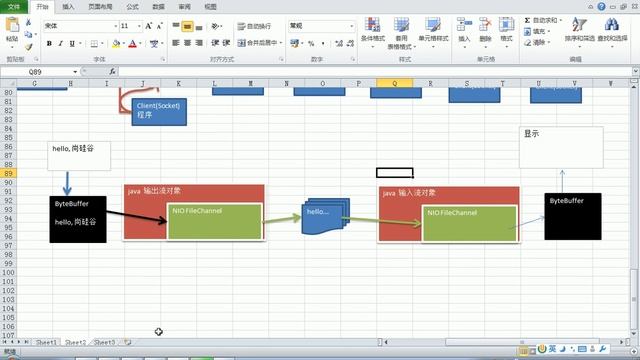
Task: Switch to Sheet1 tab
Action: click(46, 342)
